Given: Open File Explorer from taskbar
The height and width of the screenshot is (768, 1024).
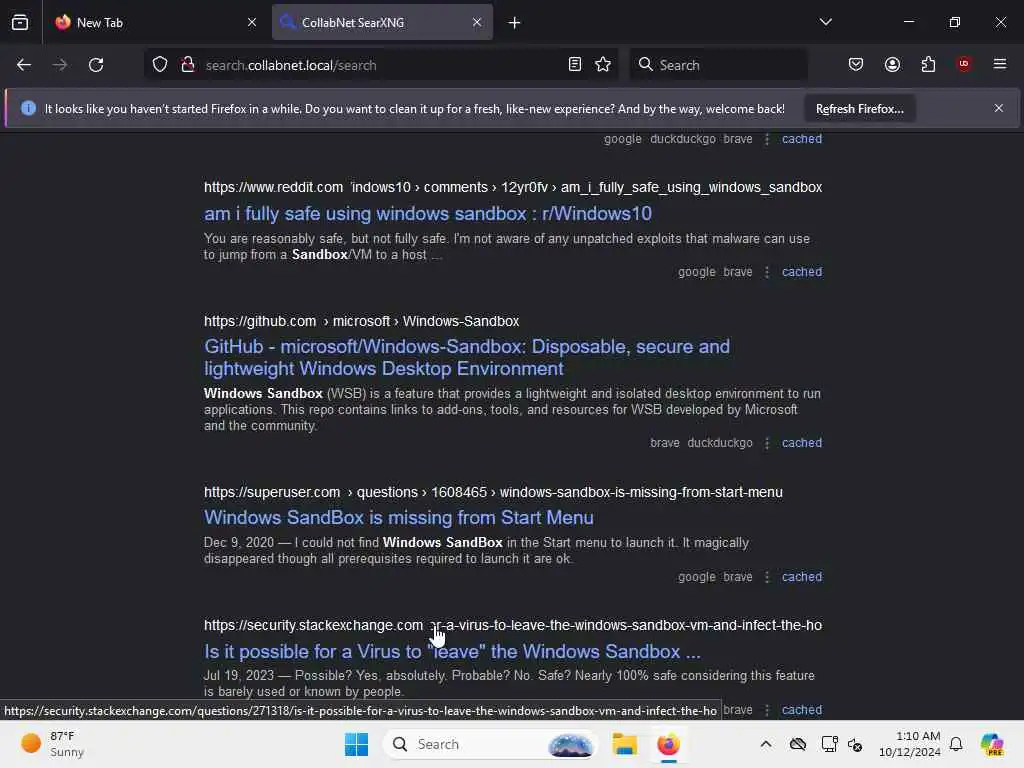Looking at the screenshot, I should coord(624,744).
